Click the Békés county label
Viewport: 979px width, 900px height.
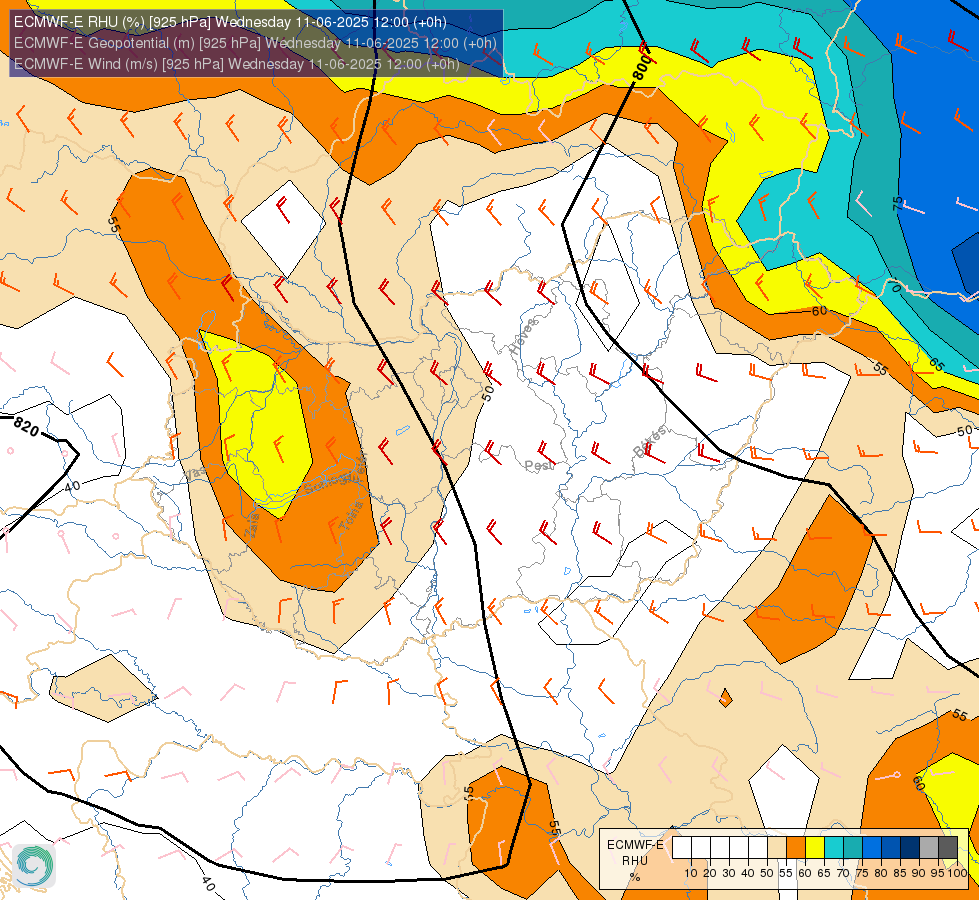pos(649,441)
